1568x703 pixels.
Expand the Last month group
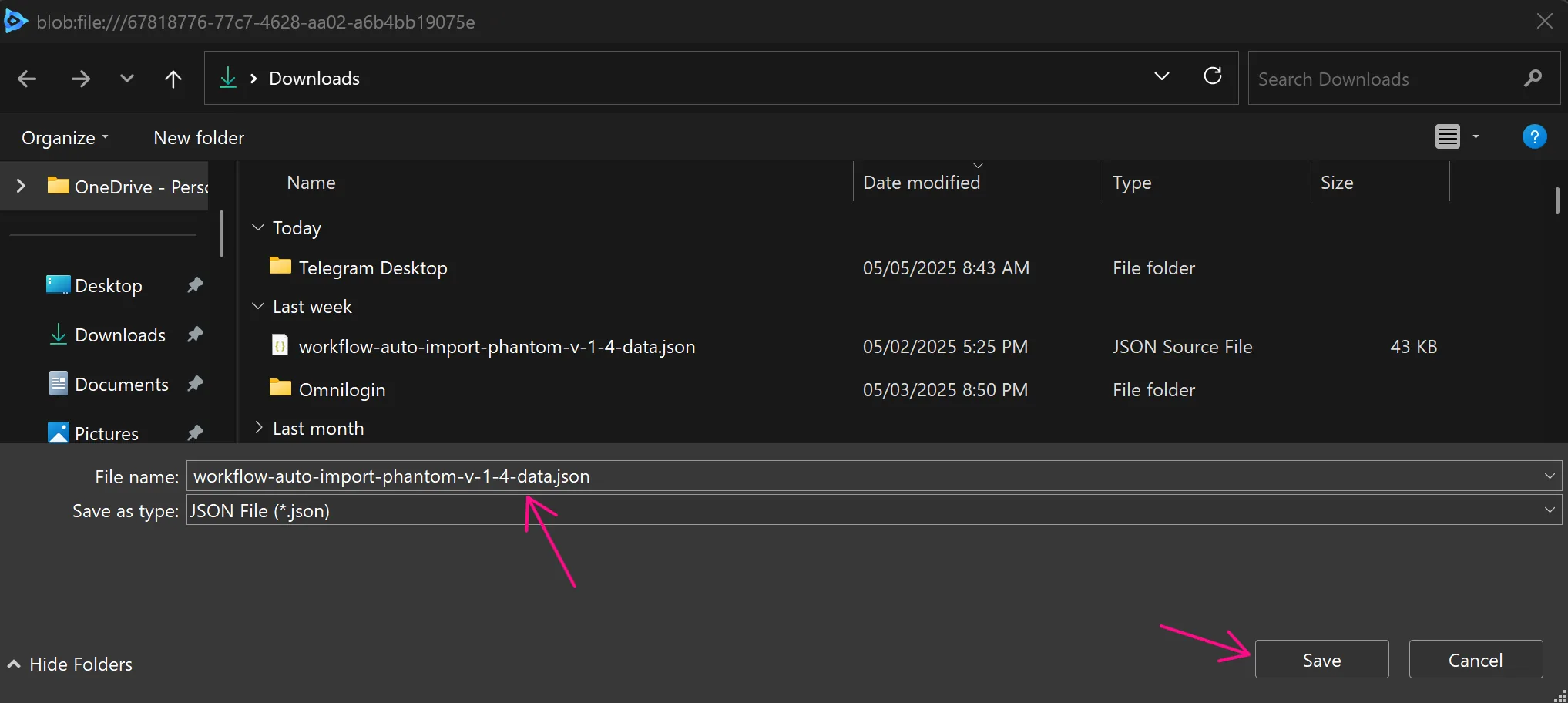(x=257, y=428)
